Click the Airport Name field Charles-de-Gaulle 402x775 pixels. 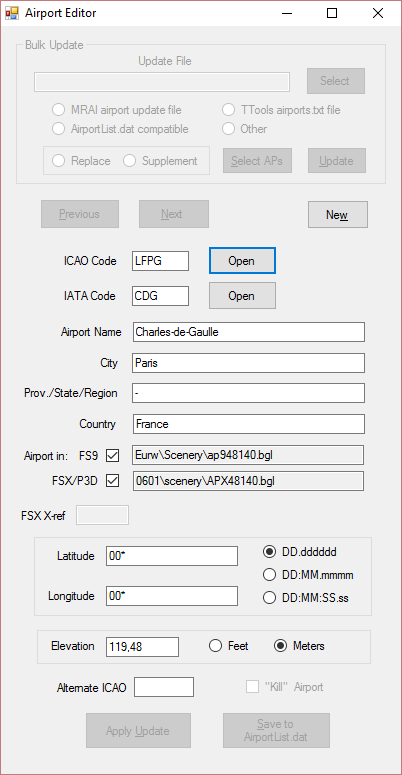pyautogui.click(x=249, y=332)
